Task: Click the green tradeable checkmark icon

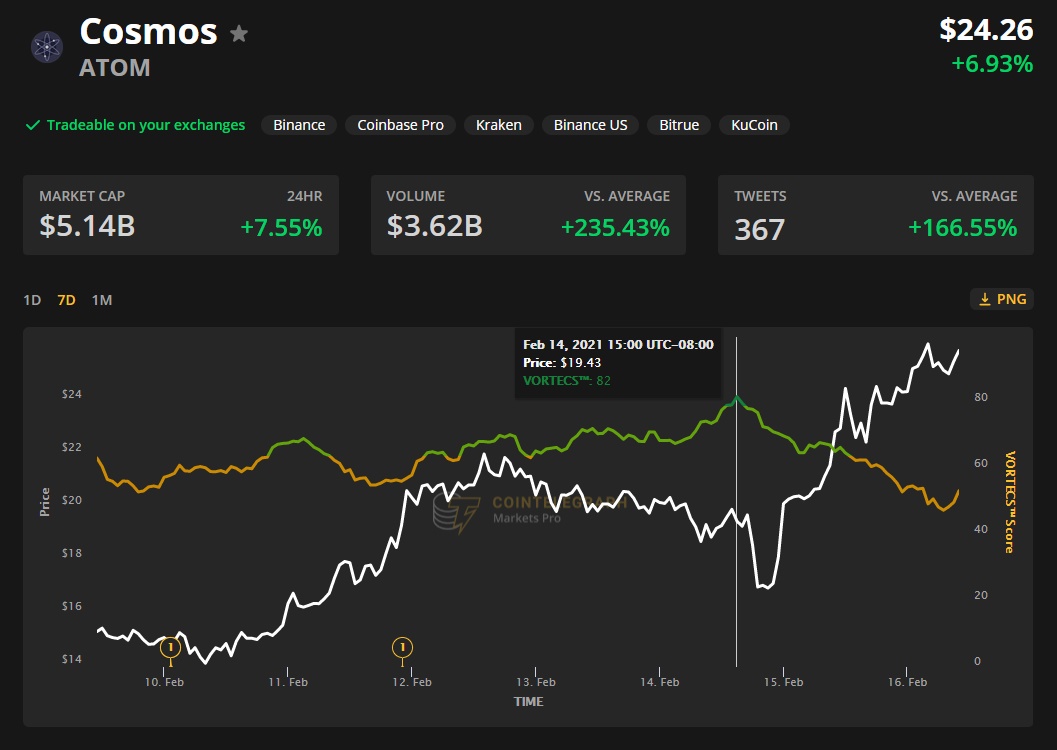Action: (32, 126)
